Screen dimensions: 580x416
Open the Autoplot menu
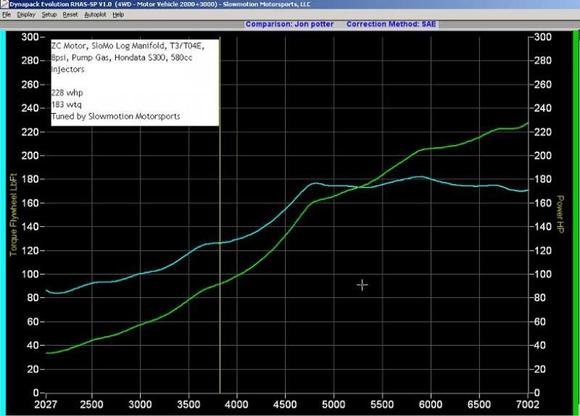[95, 15]
